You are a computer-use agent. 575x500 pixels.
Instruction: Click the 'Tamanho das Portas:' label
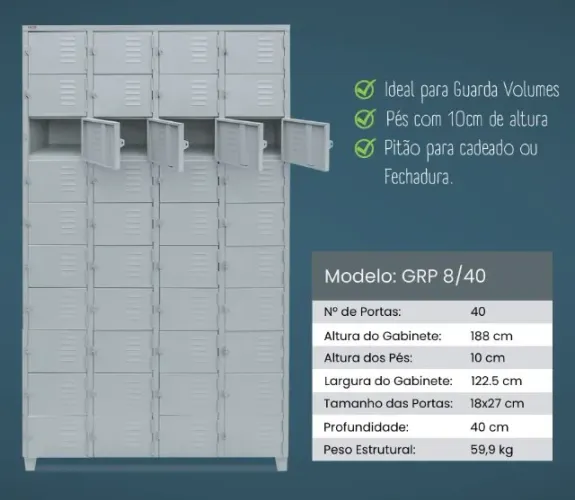click(388, 404)
